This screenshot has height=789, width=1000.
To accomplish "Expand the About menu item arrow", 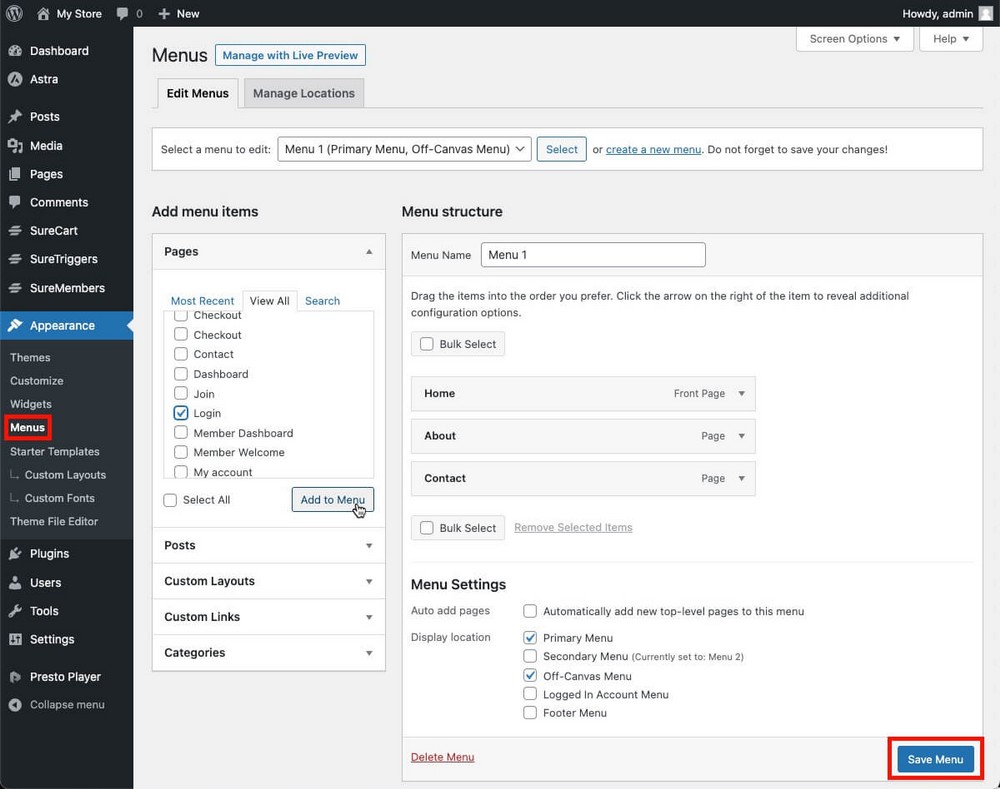I will [742, 436].
